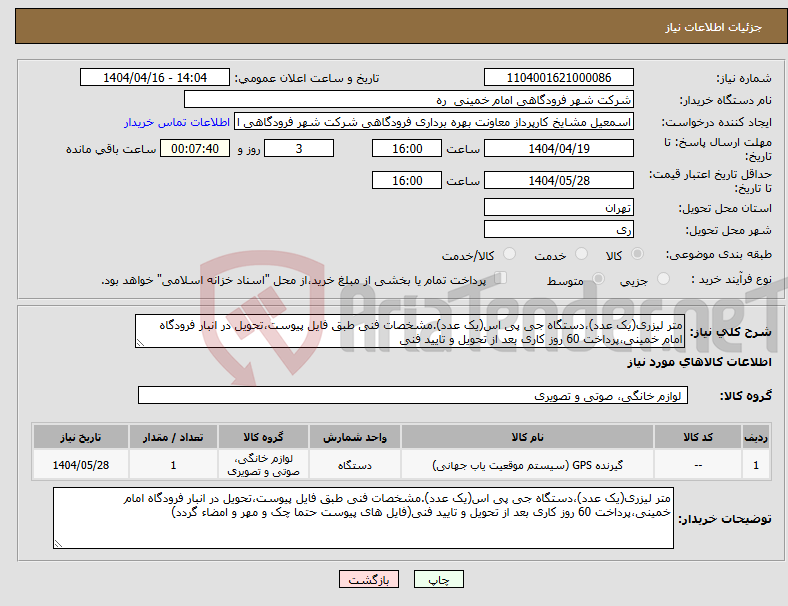Click the اطلاعات کالاهای مورد نیاز section heading
Viewport: 788px width, 606px height.
point(699,362)
